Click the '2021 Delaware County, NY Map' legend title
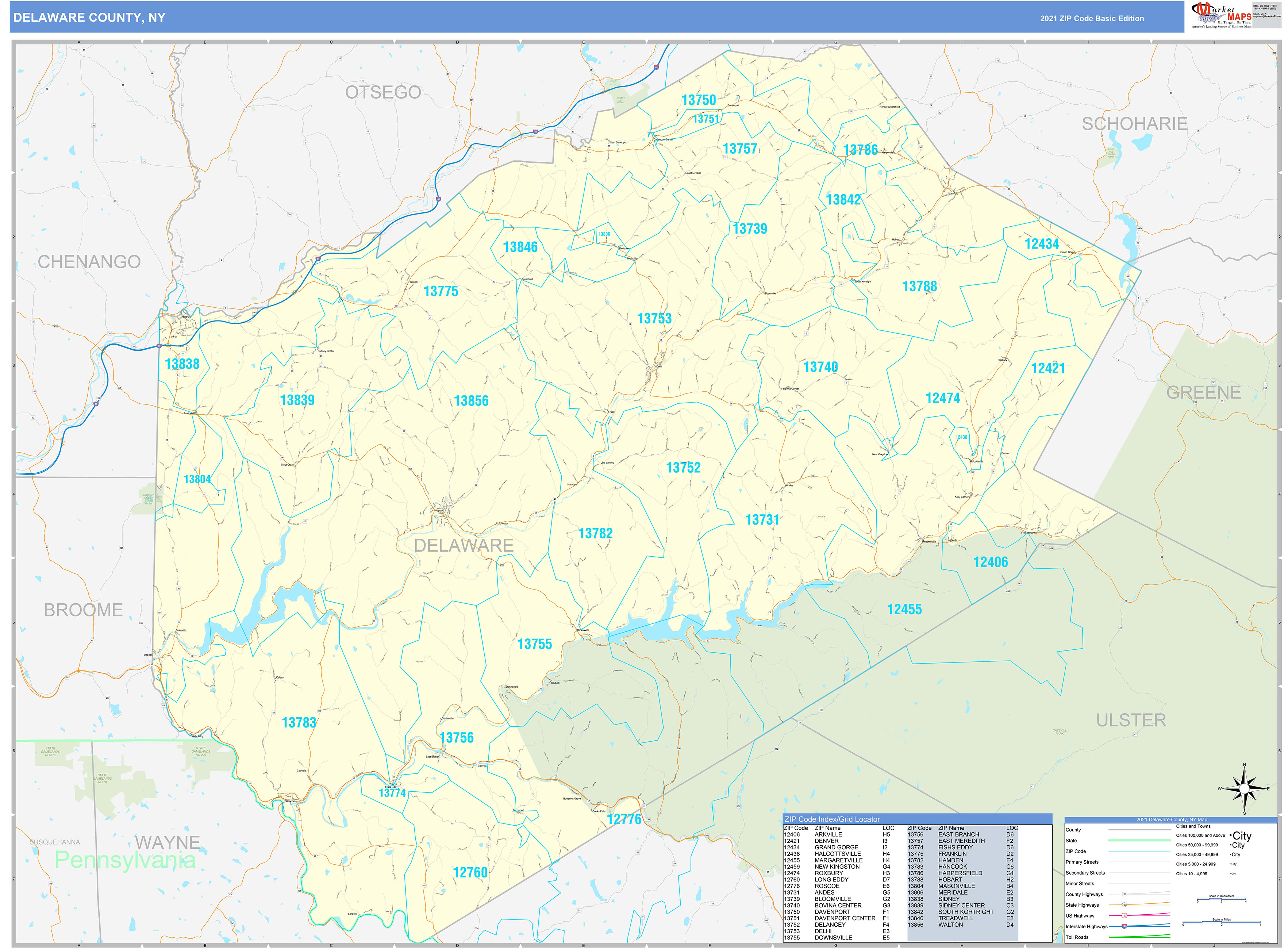1288x949 pixels. coord(1171,820)
